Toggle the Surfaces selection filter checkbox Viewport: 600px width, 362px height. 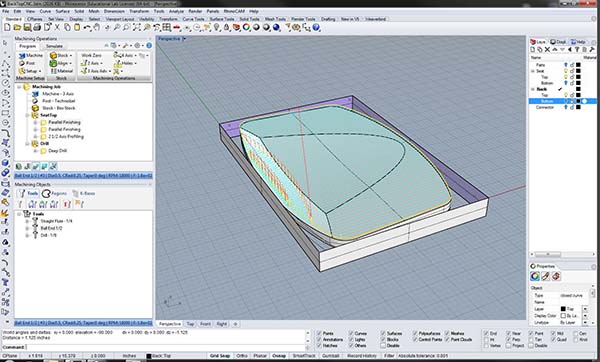pos(383,333)
